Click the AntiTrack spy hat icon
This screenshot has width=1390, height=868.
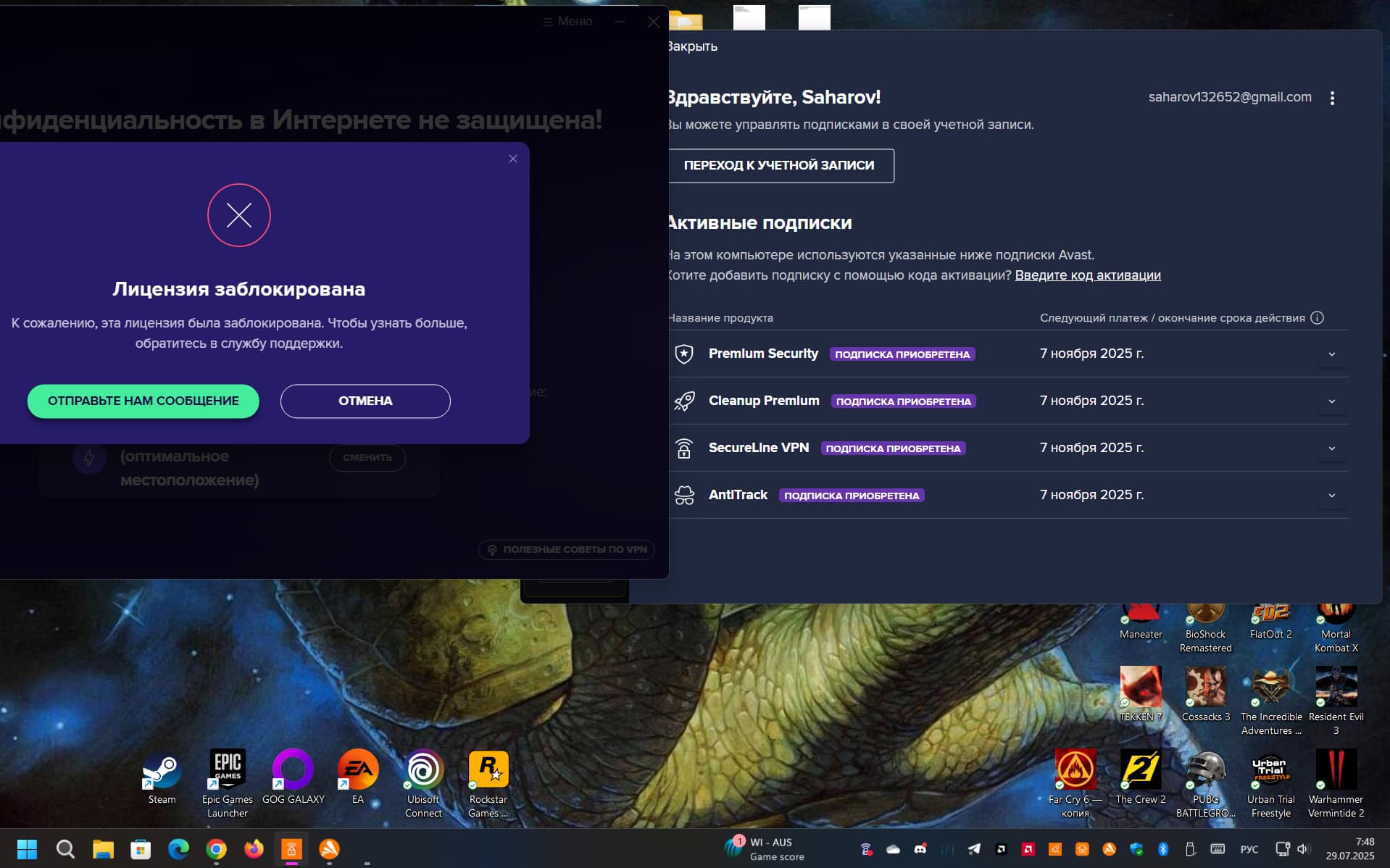[683, 496]
